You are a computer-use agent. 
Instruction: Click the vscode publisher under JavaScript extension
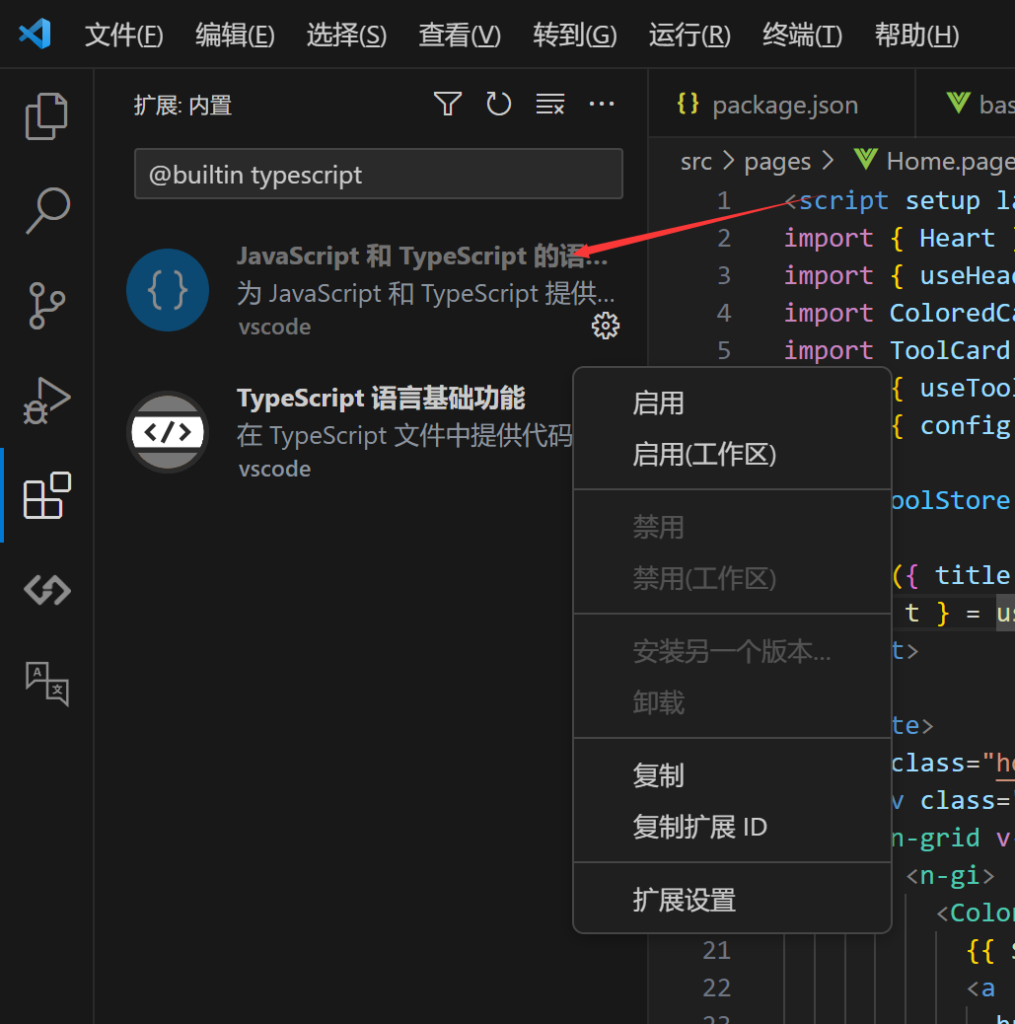pos(274,327)
